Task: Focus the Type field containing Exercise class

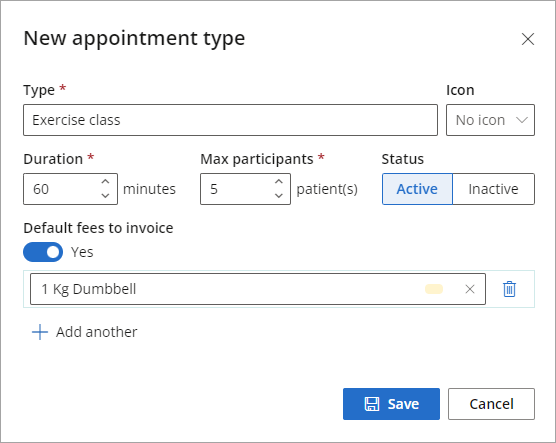Action: pos(230,120)
